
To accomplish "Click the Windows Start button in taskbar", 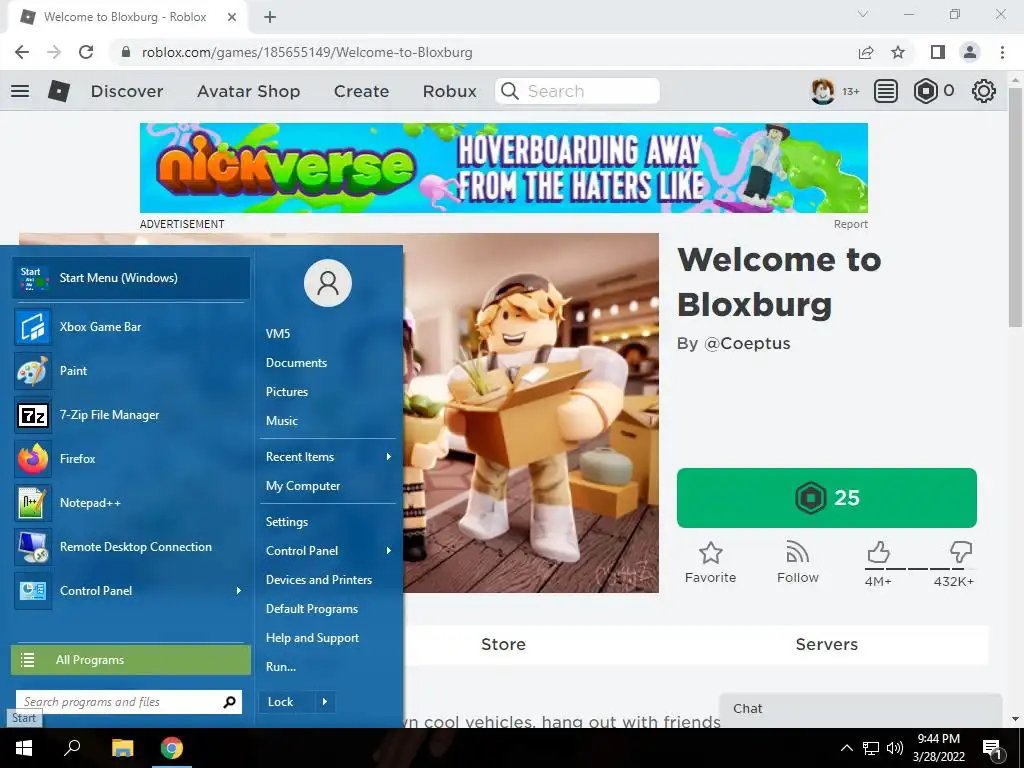I will point(24,748).
